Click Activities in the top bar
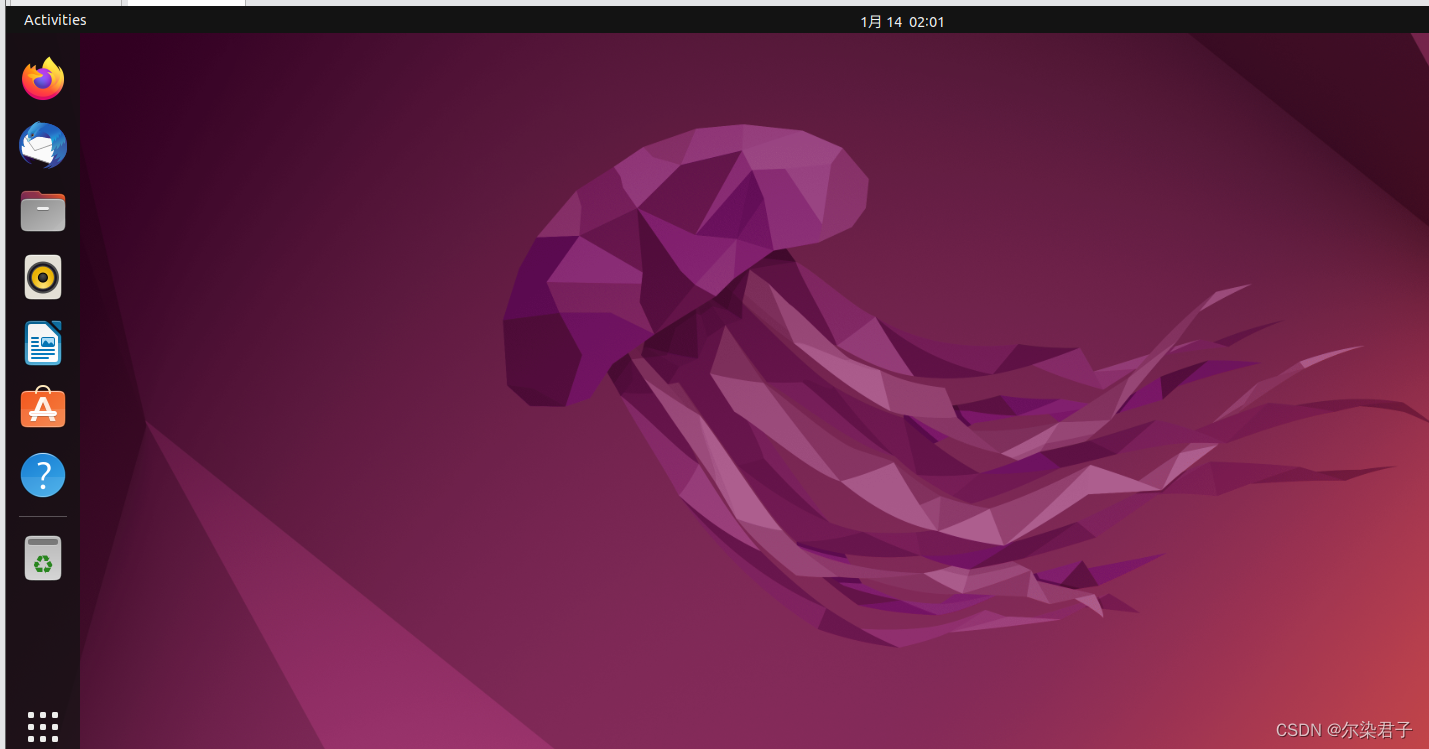 pyautogui.click(x=55, y=20)
